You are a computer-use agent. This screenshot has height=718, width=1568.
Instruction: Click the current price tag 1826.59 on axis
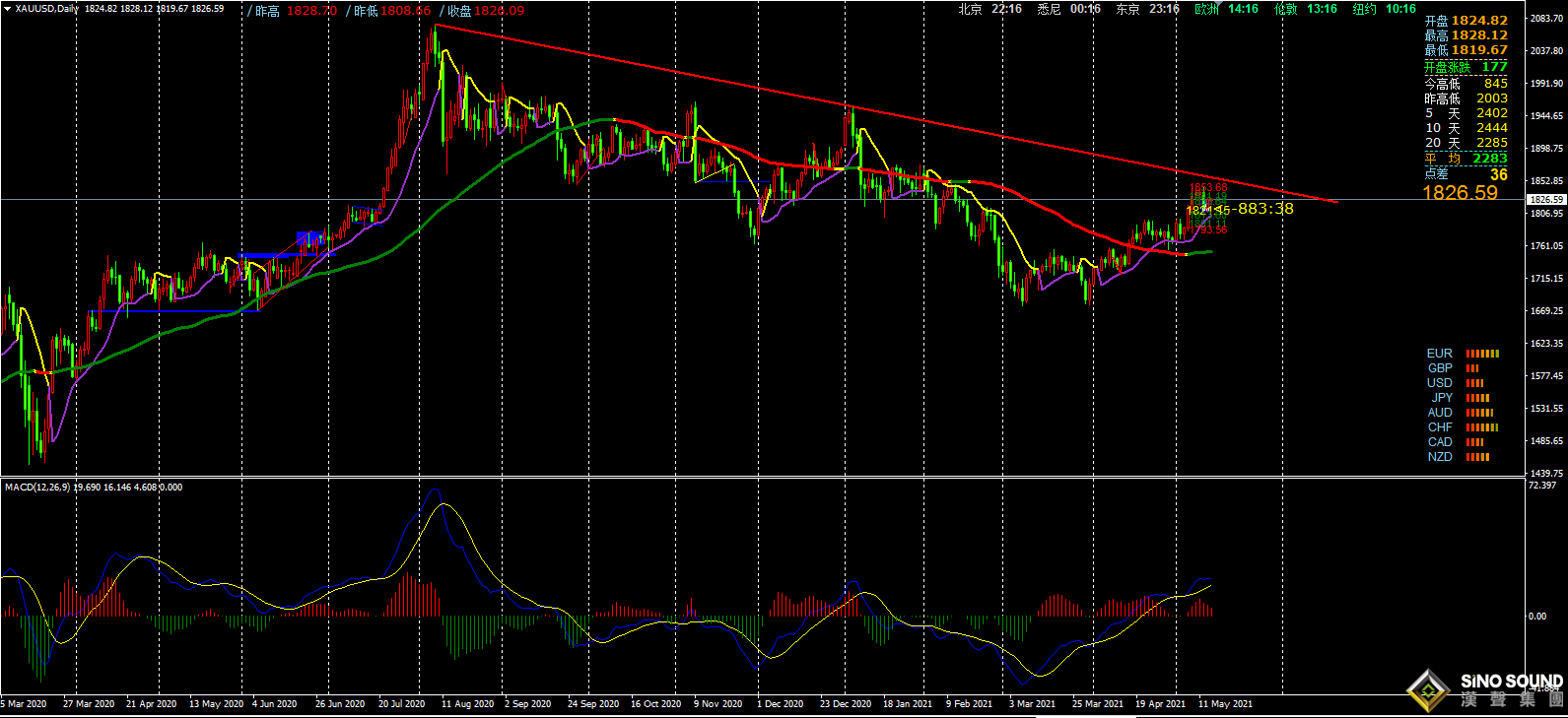tap(1545, 200)
